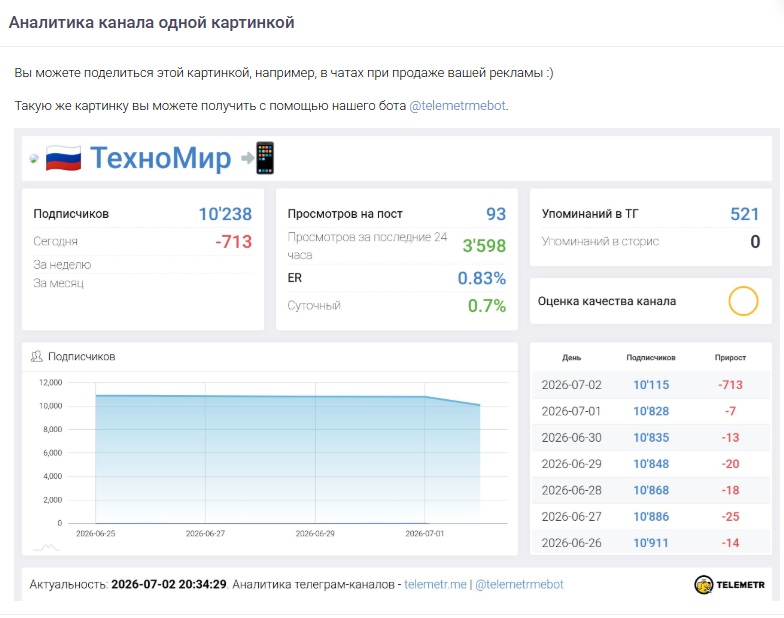Viewport: 784px width, 618px height.
Task: Click the Russian flag emoji in title
Action: pos(64,158)
